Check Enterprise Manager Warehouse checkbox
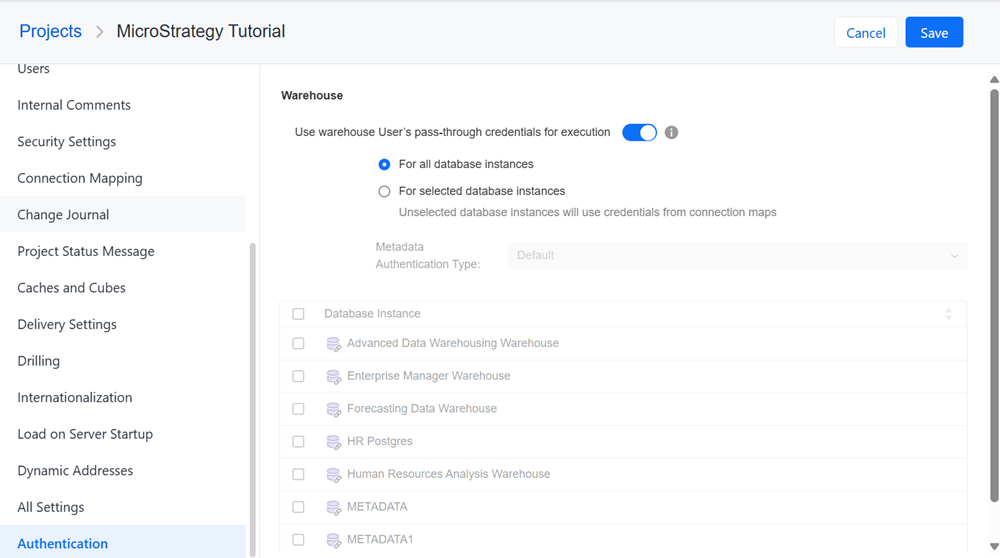The image size is (1000, 558). tap(298, 376)
